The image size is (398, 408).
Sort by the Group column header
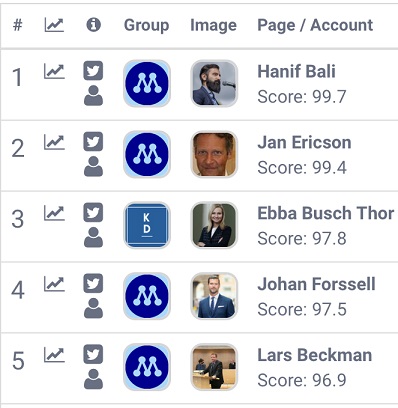147,25
